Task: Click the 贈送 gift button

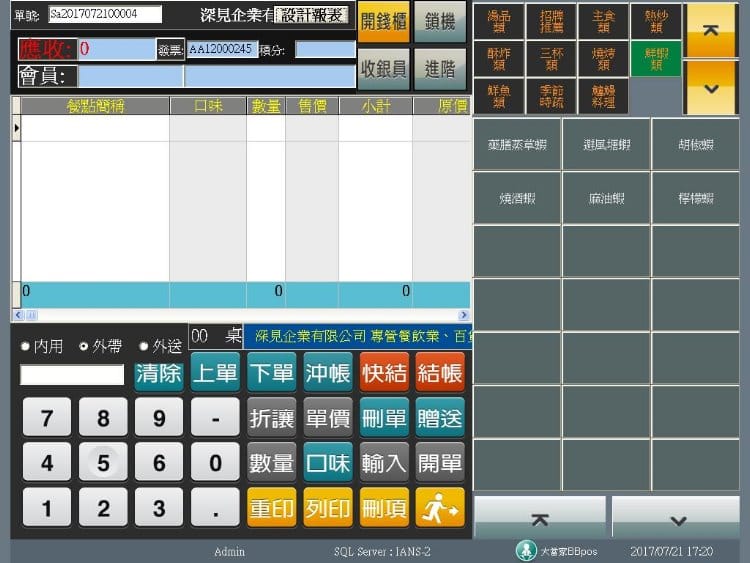Action: pos(440,418)
